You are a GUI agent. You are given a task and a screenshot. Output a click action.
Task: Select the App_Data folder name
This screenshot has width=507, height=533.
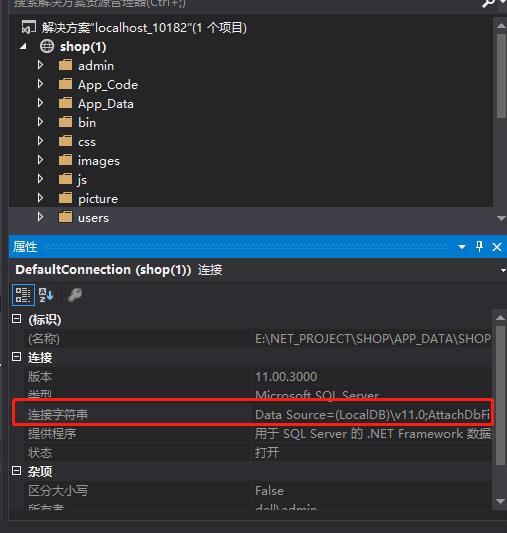[x=106, y=104]
